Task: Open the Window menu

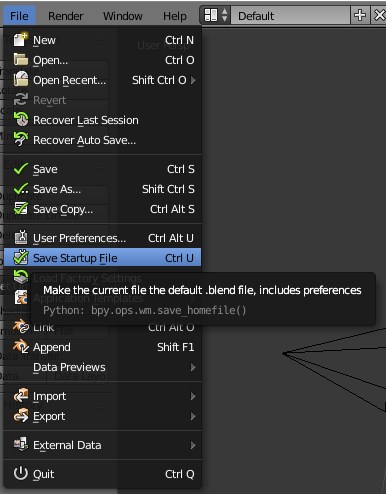Action: (123, 16)
